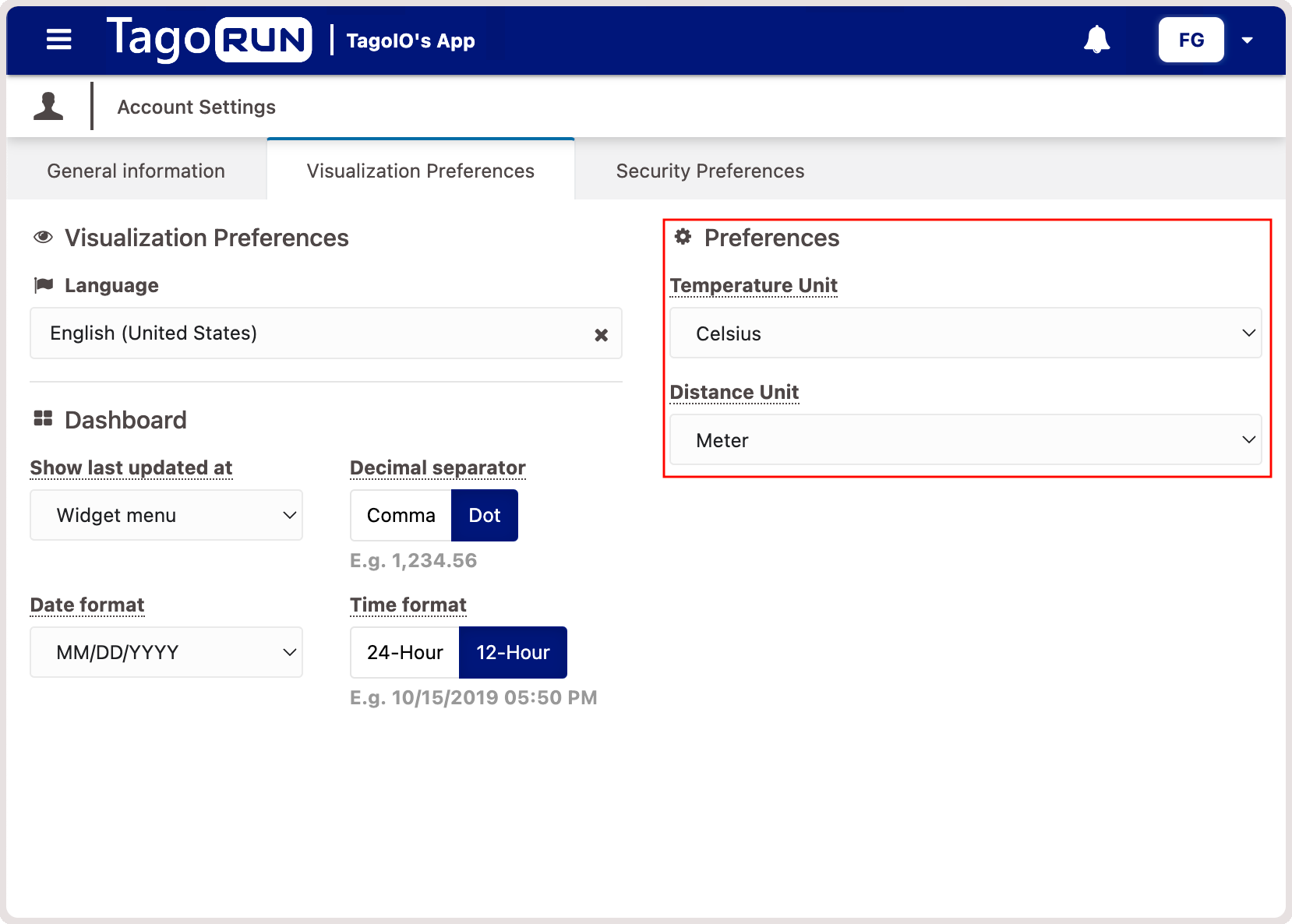Click the Temperature Unit label
The image size is (1292, 924).
(754, 285)
